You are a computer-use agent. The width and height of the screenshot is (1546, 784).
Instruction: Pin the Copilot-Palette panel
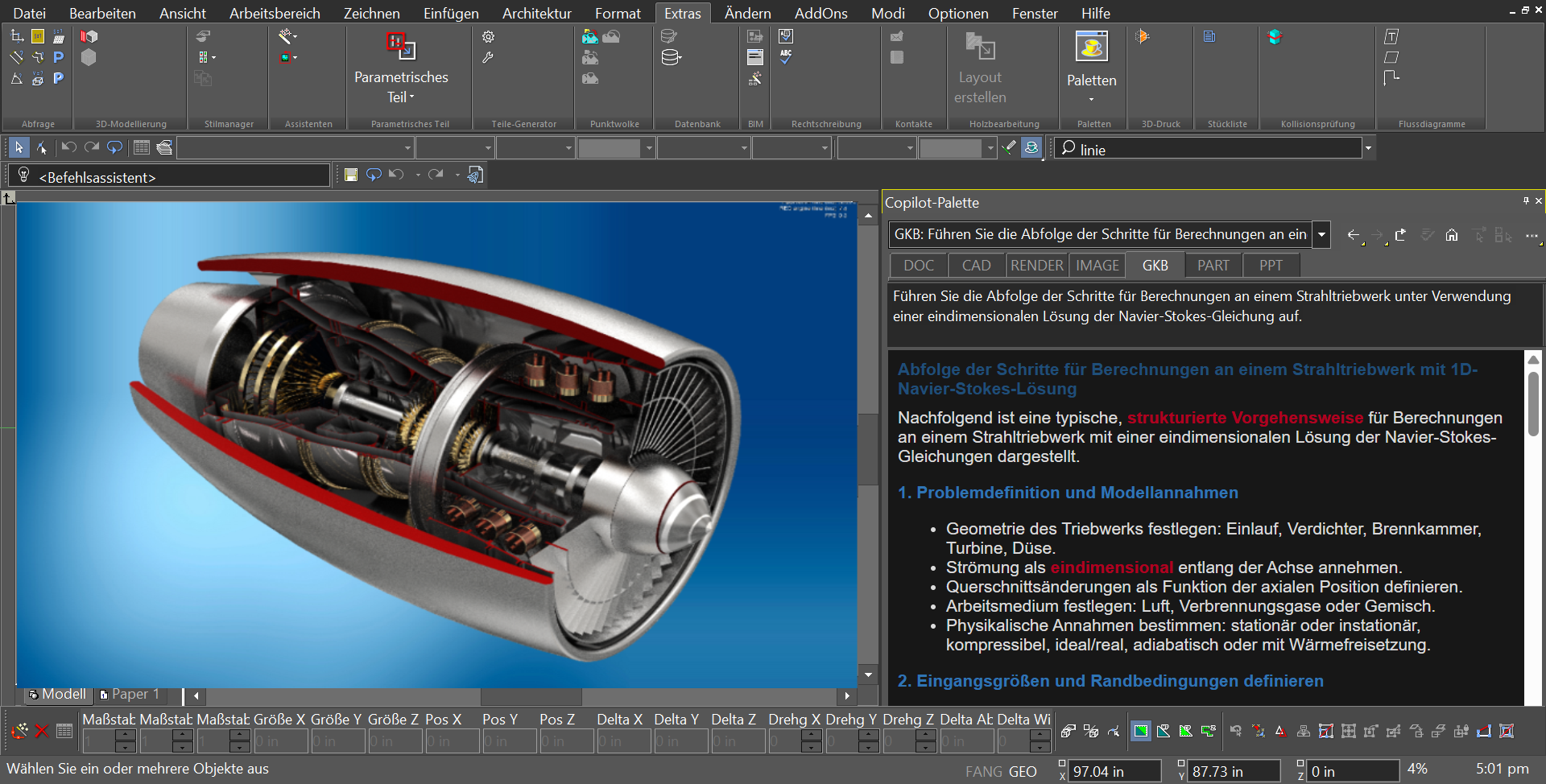(1526, 201)
